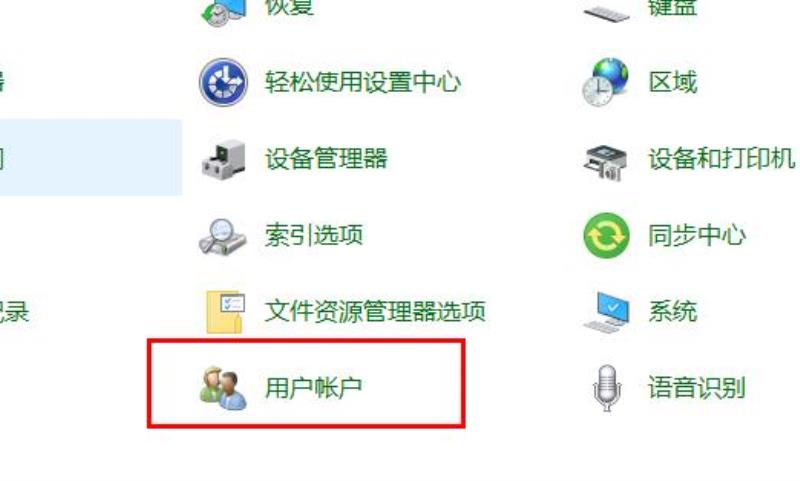Open the Ease of Access Center clock icon

coord(223,82)
